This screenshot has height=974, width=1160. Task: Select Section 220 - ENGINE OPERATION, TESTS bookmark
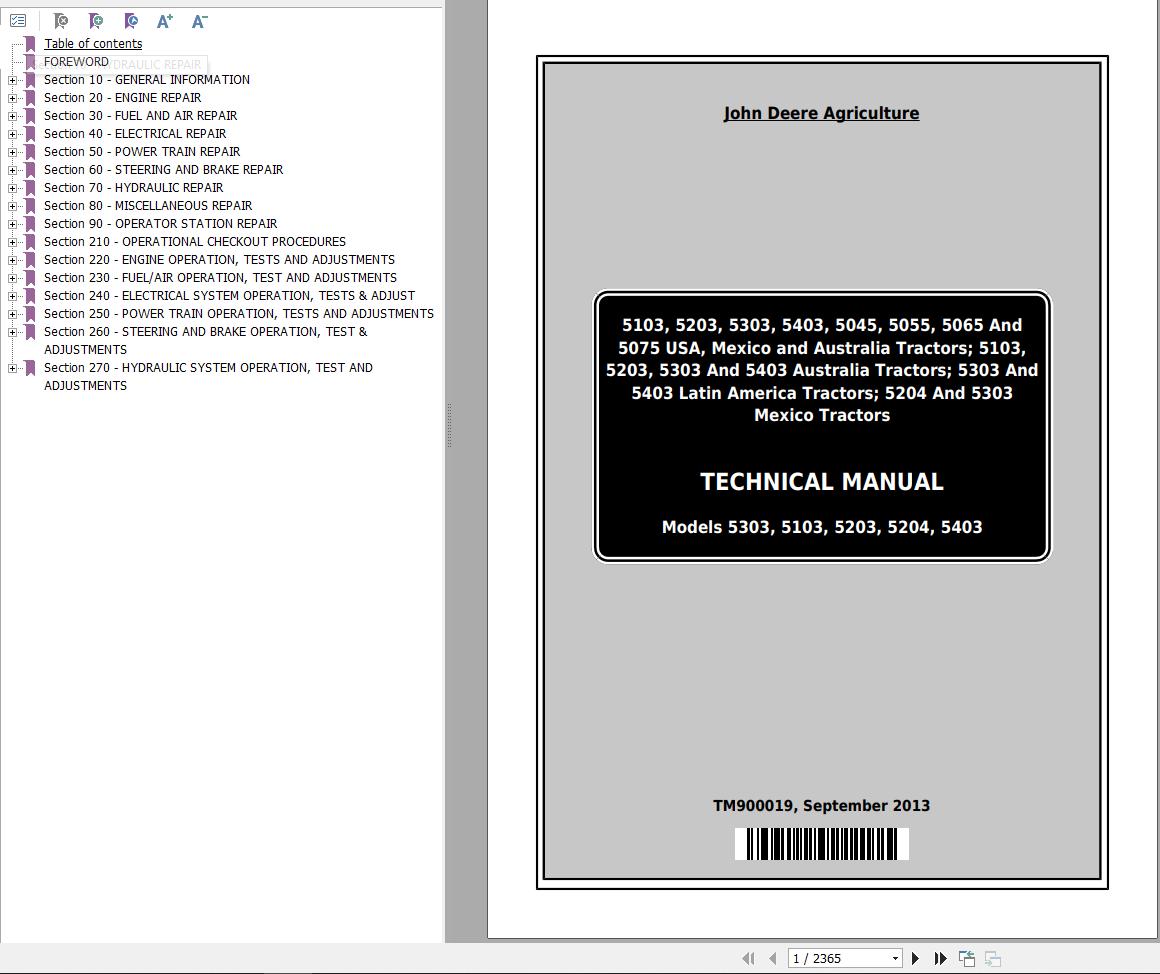[219, 260]
